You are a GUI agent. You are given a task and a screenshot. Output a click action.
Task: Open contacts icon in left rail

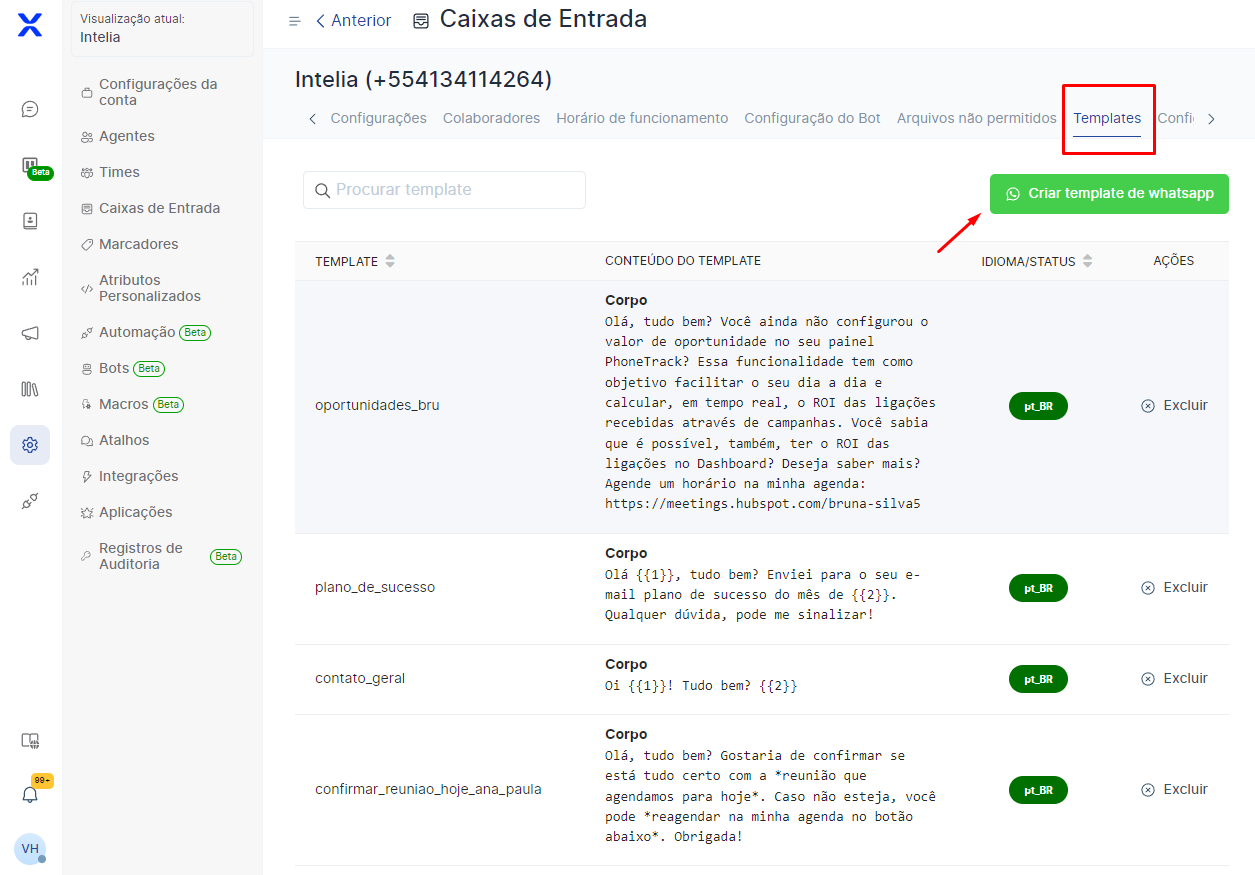[x=30, y=221]
